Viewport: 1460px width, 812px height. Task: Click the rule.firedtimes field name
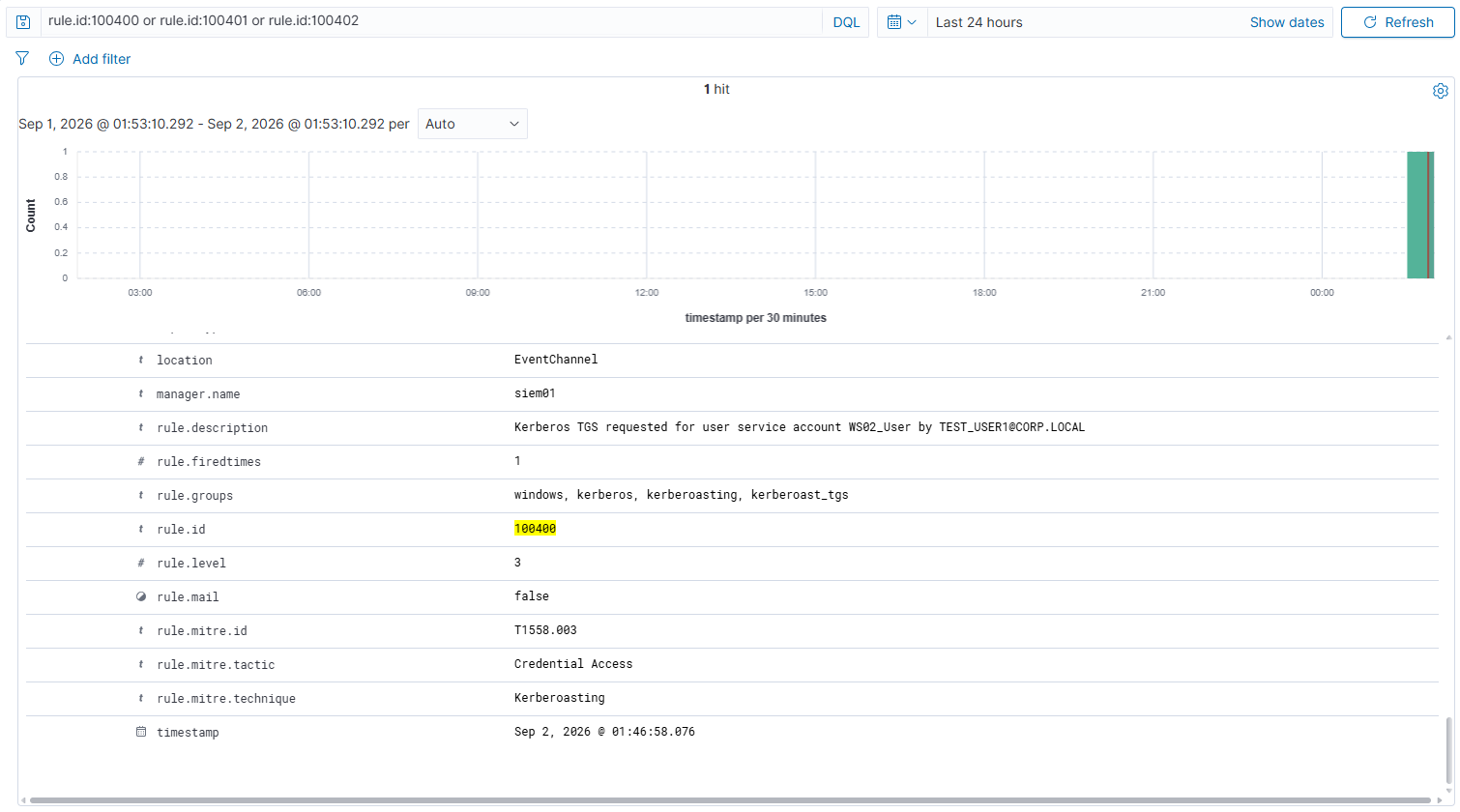click(209, 462)
